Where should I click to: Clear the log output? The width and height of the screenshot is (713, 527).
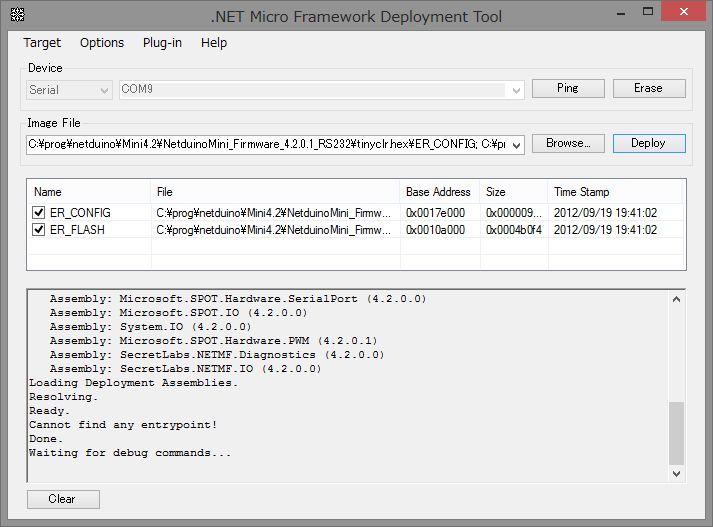[x=63, y=499]
